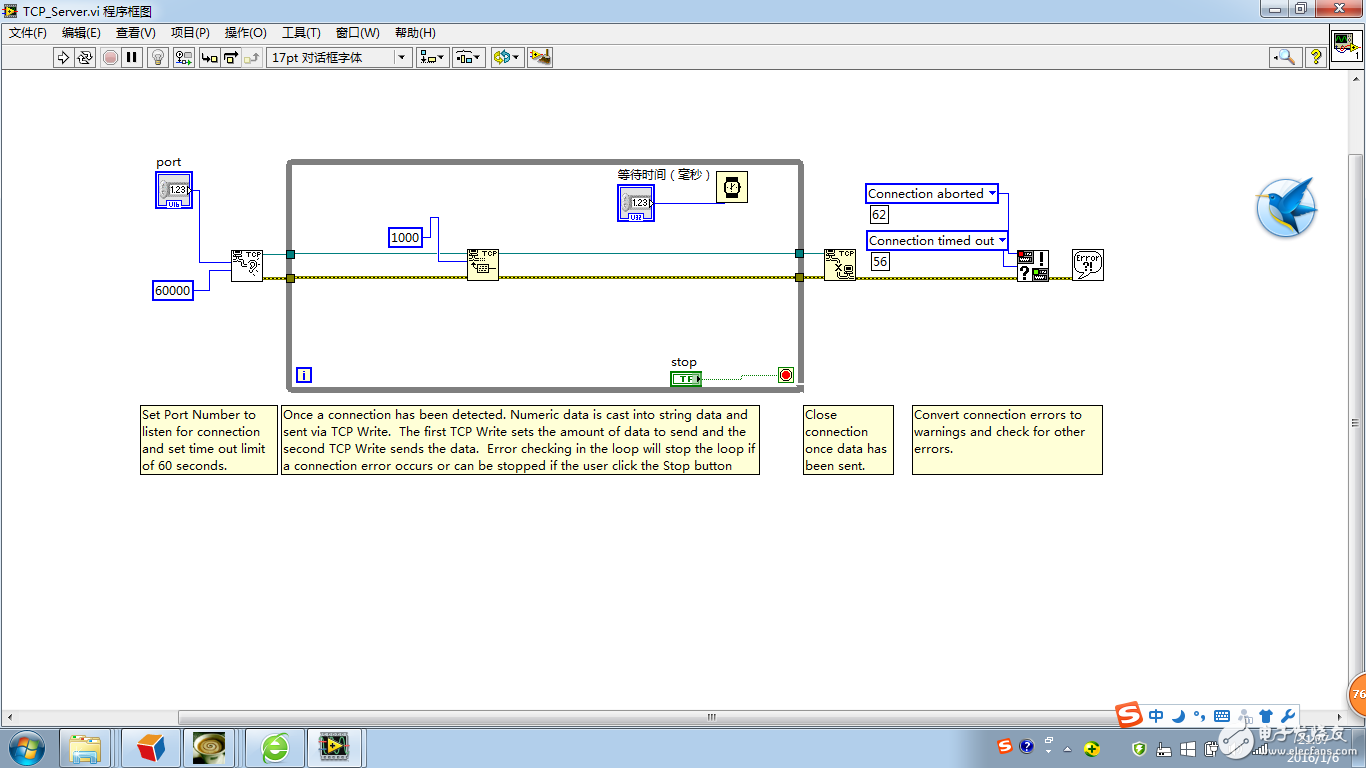
Task: Select the port numeric control terminal
Action: (174, 190)
